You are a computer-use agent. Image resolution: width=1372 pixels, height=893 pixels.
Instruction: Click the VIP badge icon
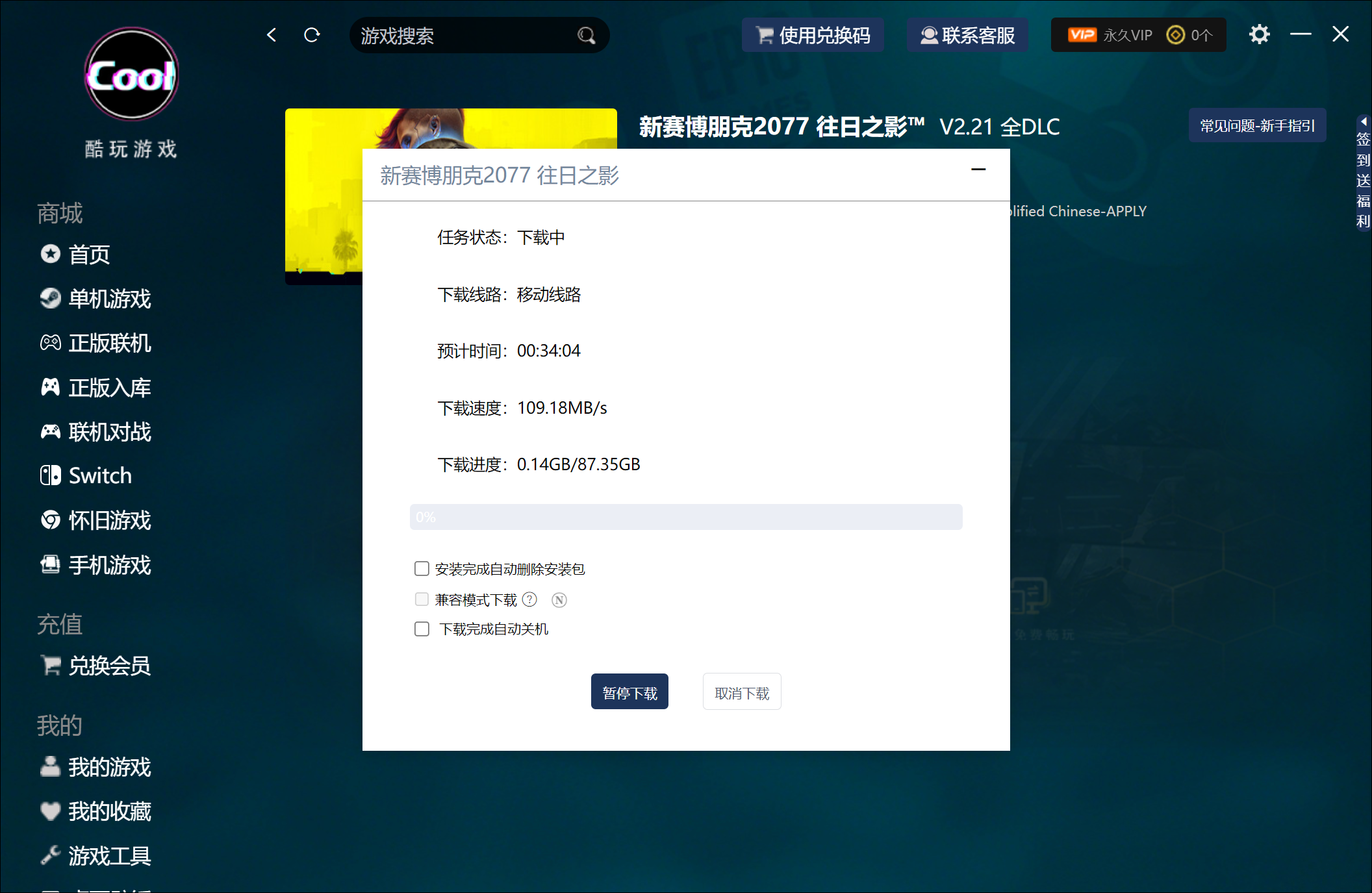(x=1082, y=35)
